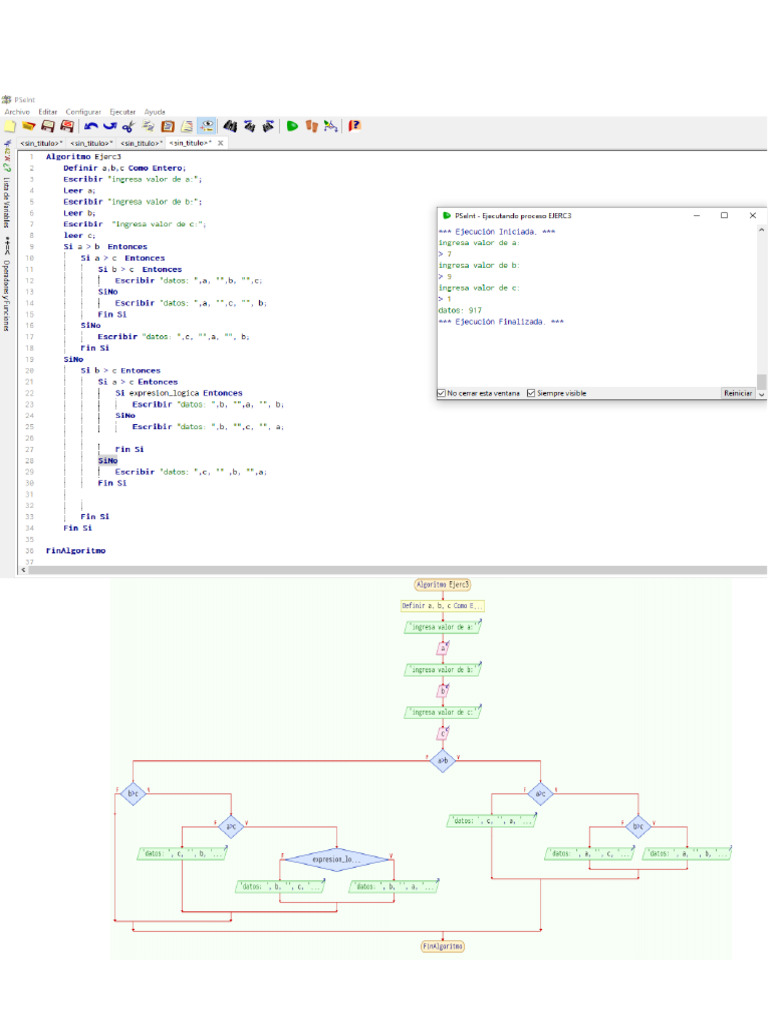The height and width of the screenshot is (1024, 768).
Task: Switch to the first <sin_titulo> tab
Action: pos(40,143)
